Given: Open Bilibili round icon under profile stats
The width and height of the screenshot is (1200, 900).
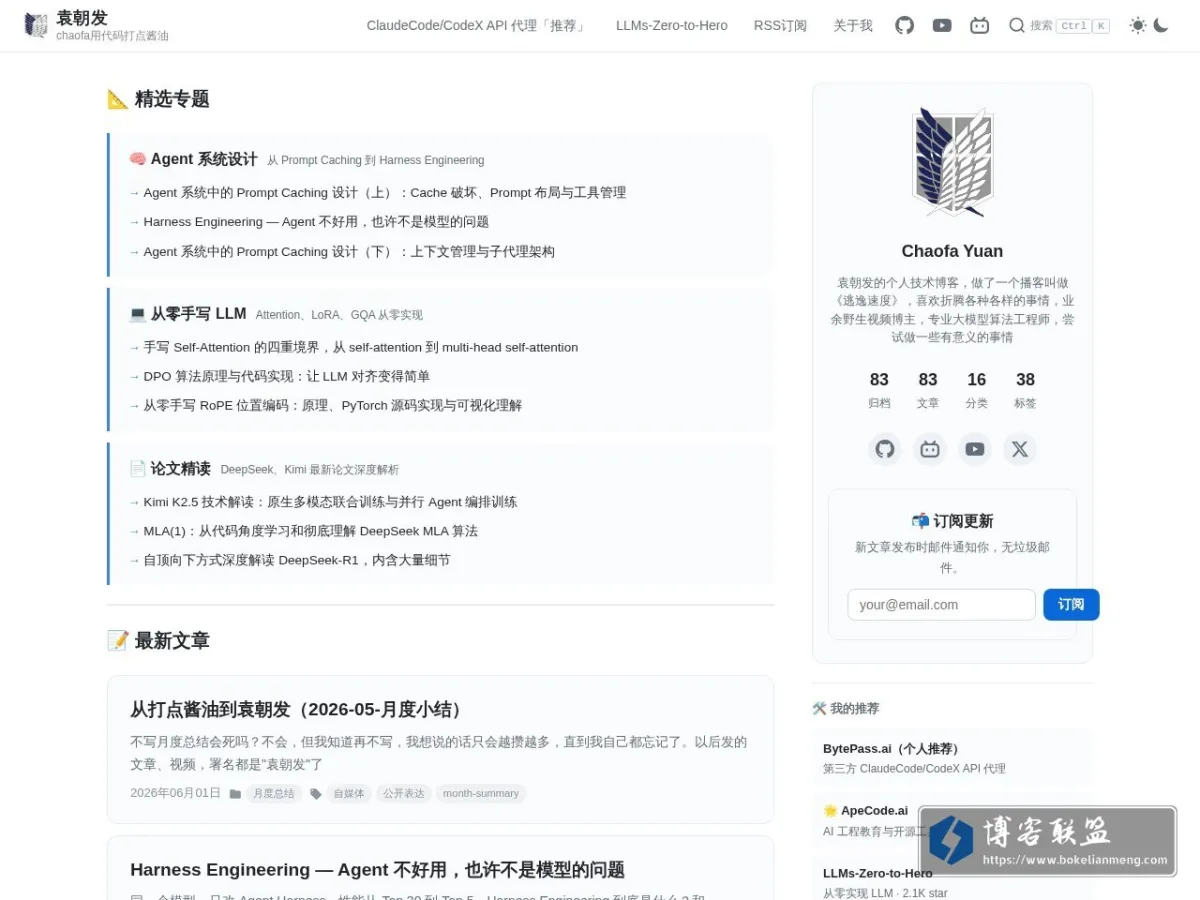Looking at the screenshot, I should (x=930, y=449).
